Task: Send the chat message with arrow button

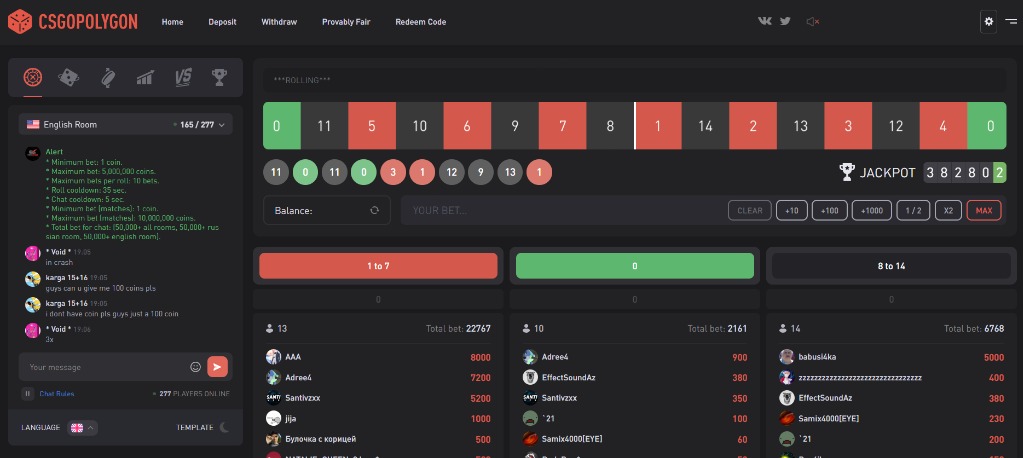Action: click(x=217, y=367)
